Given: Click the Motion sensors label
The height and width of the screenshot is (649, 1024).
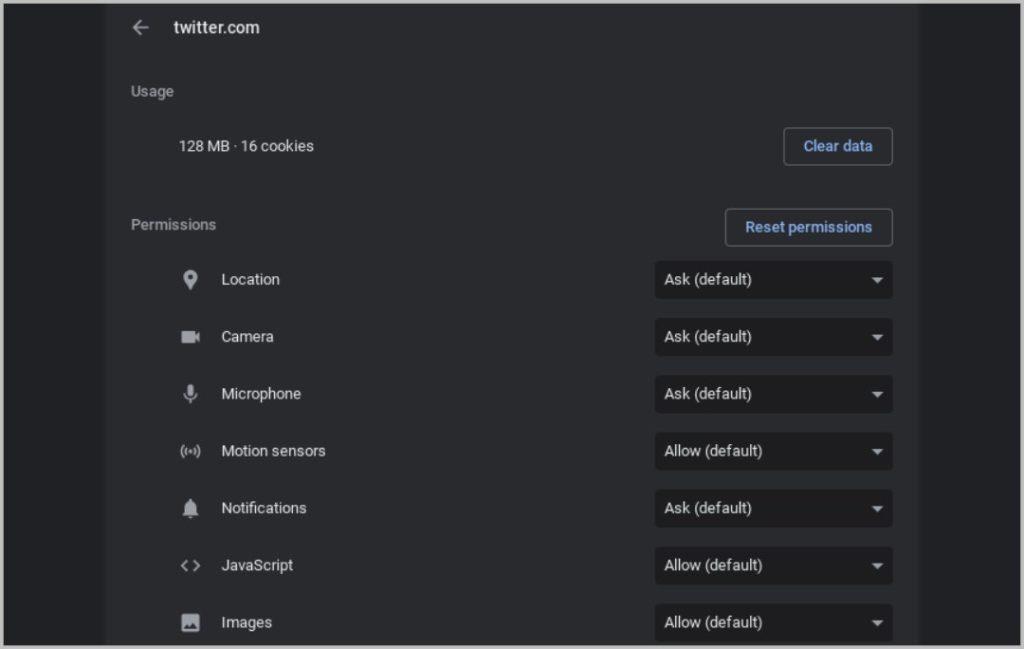Looking at the screenshot, I should pyautogui.click(x=273, y=451).
